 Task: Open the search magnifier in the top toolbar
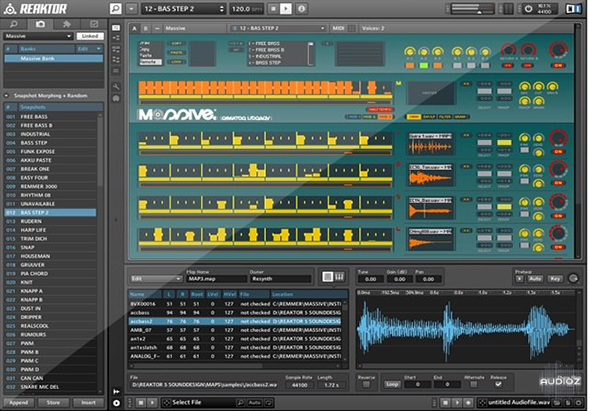[x=116, y=9]
